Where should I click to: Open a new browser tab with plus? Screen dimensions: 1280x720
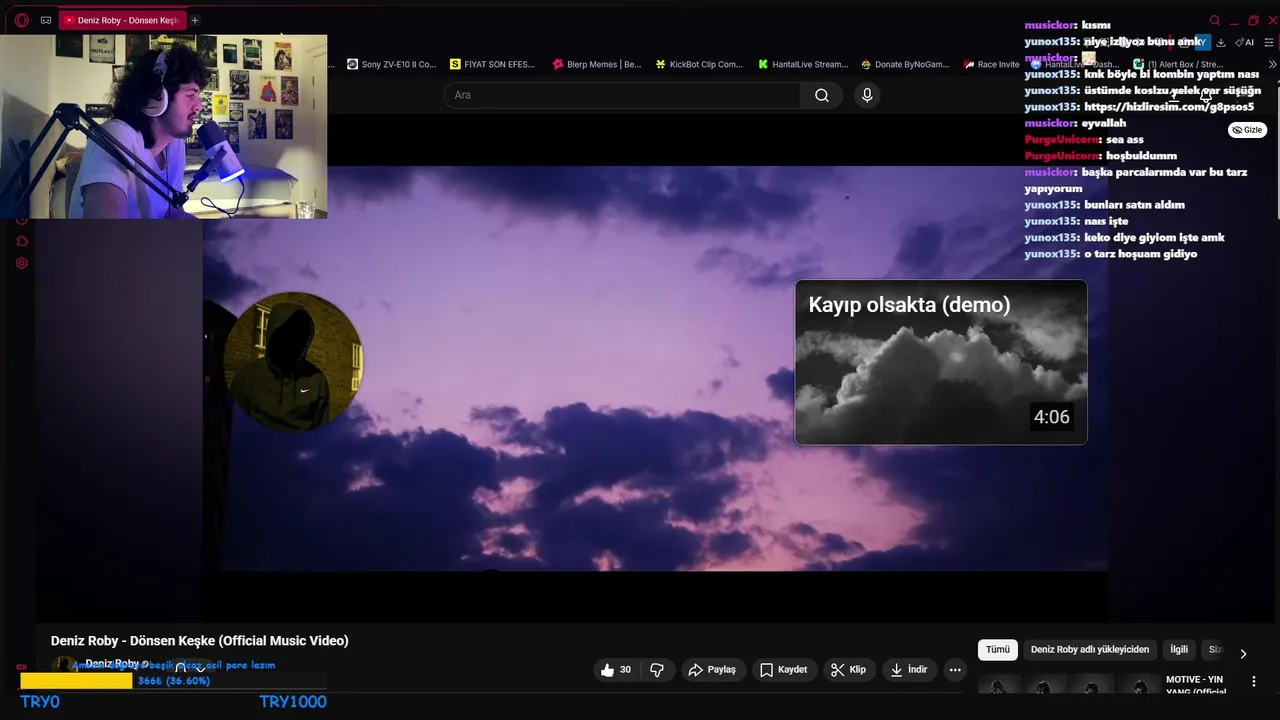point(195,20)
